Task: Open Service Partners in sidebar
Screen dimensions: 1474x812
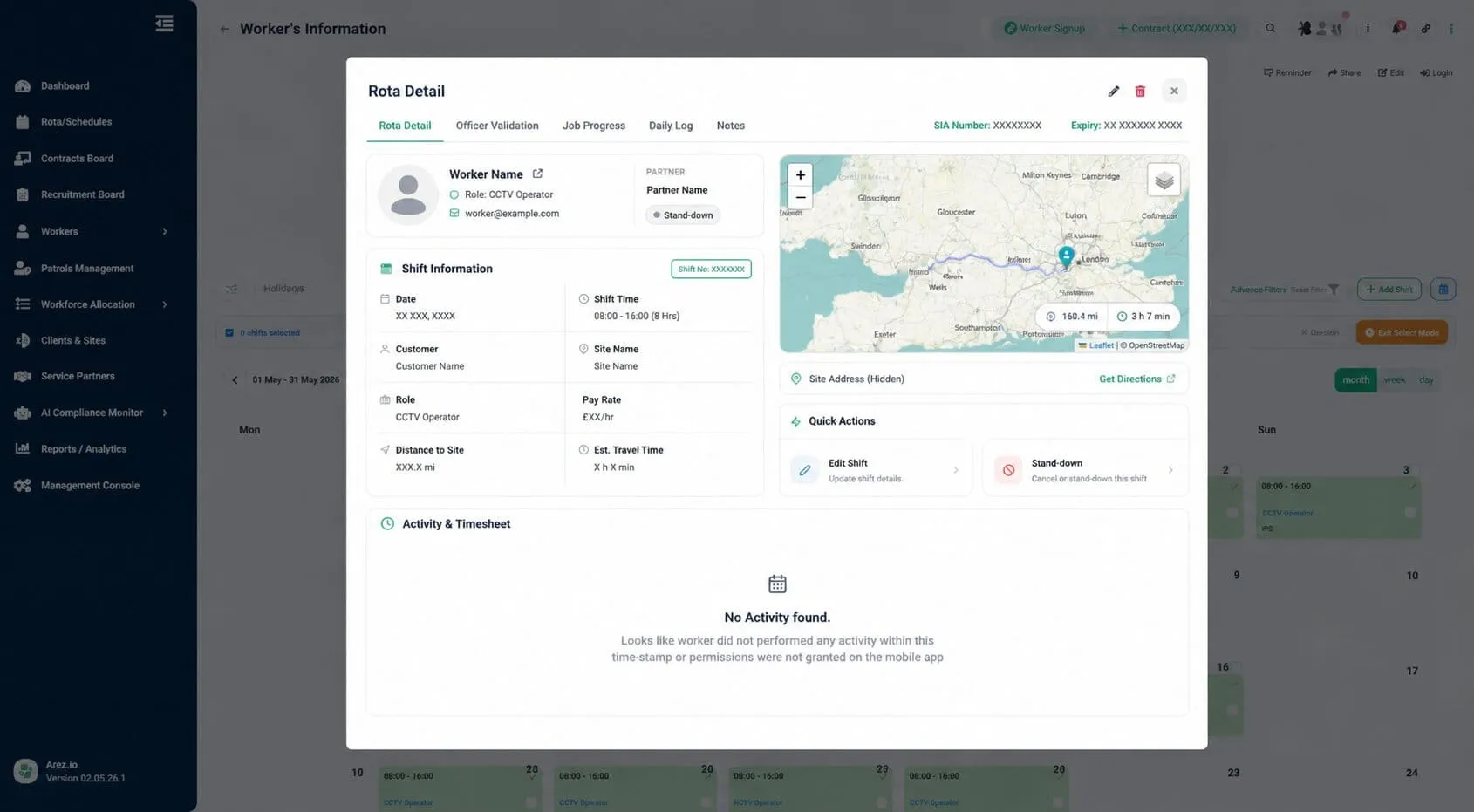Action: click(78, 376)
